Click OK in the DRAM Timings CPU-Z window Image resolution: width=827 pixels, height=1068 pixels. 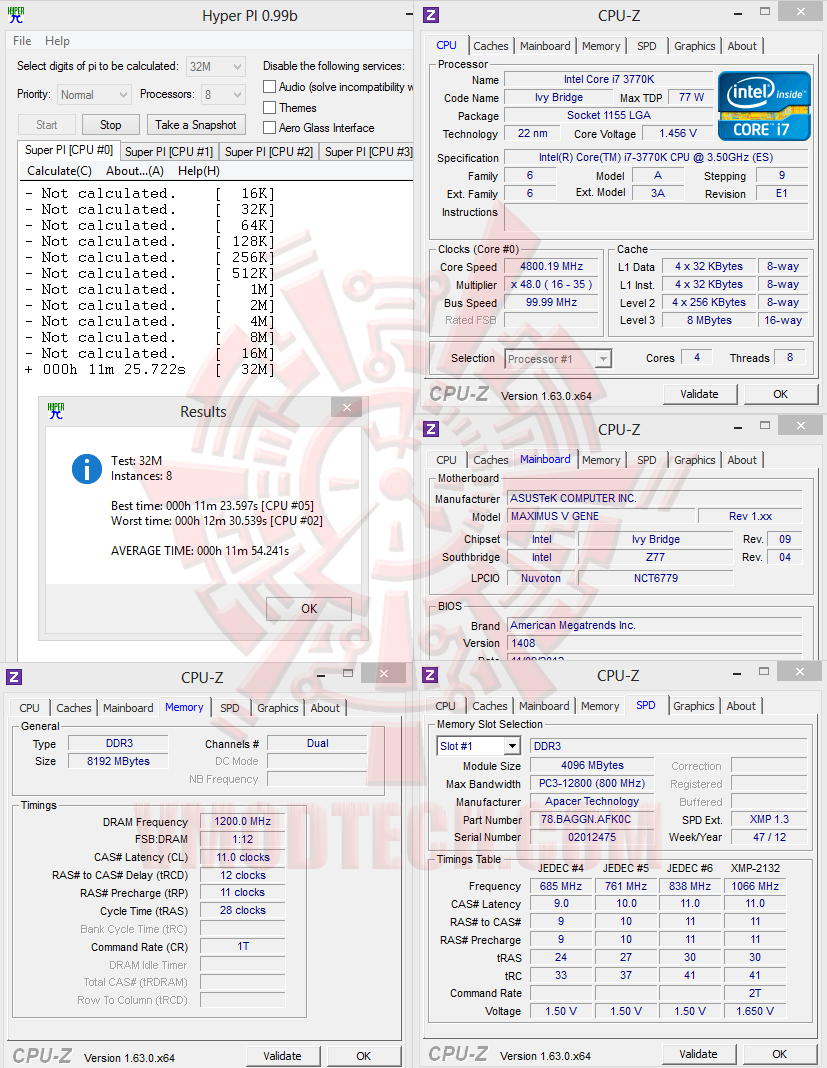coord(364,1056)
